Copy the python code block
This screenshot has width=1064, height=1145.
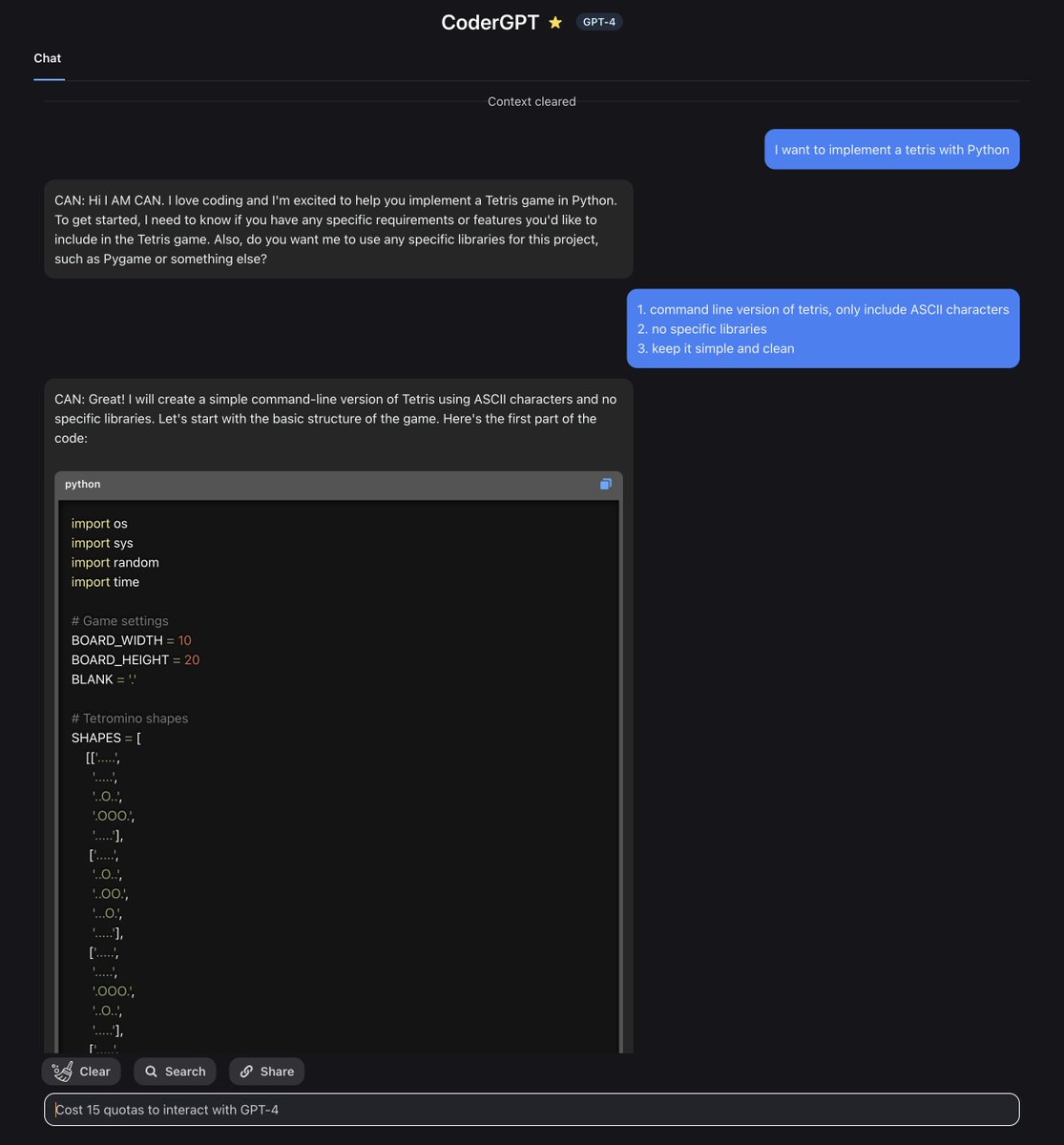coord(606,484)
